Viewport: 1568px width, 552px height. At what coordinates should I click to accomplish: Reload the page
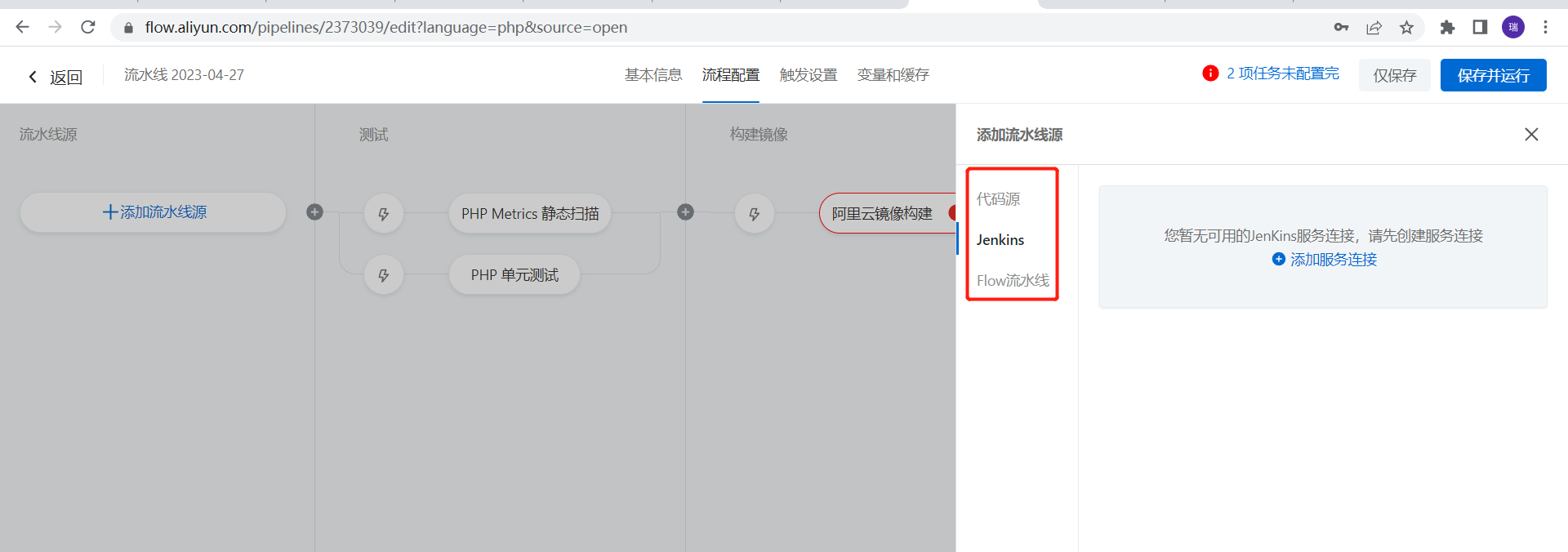pos(88,27)
